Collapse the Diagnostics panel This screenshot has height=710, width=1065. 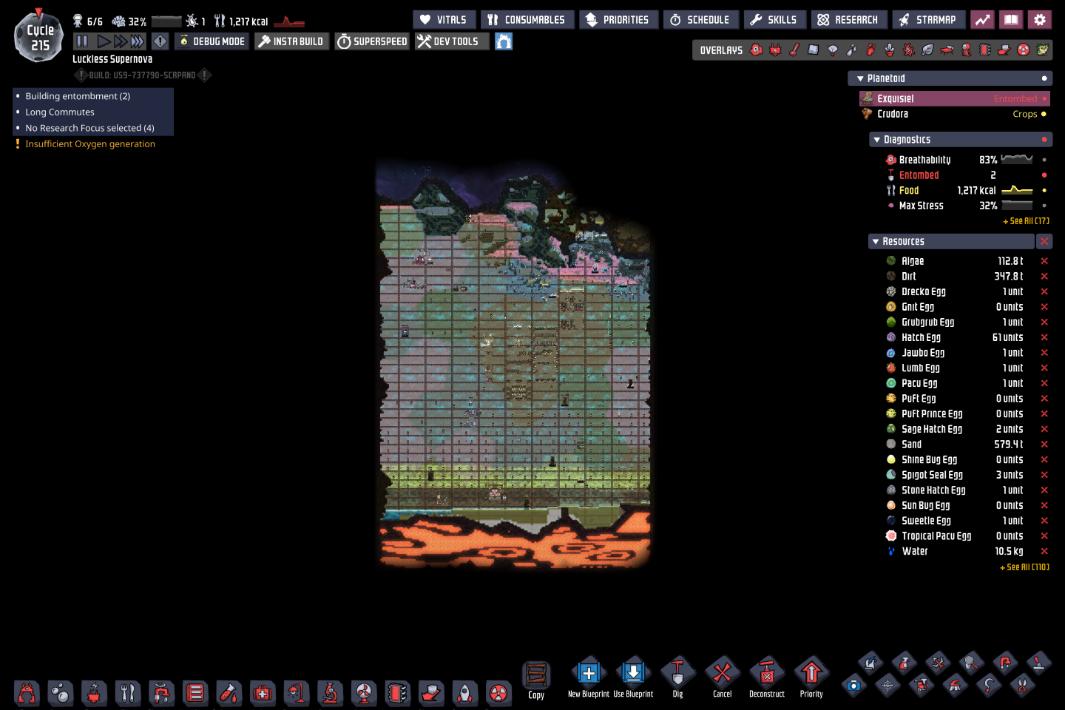pyautogui.click(x=876, y=140)
